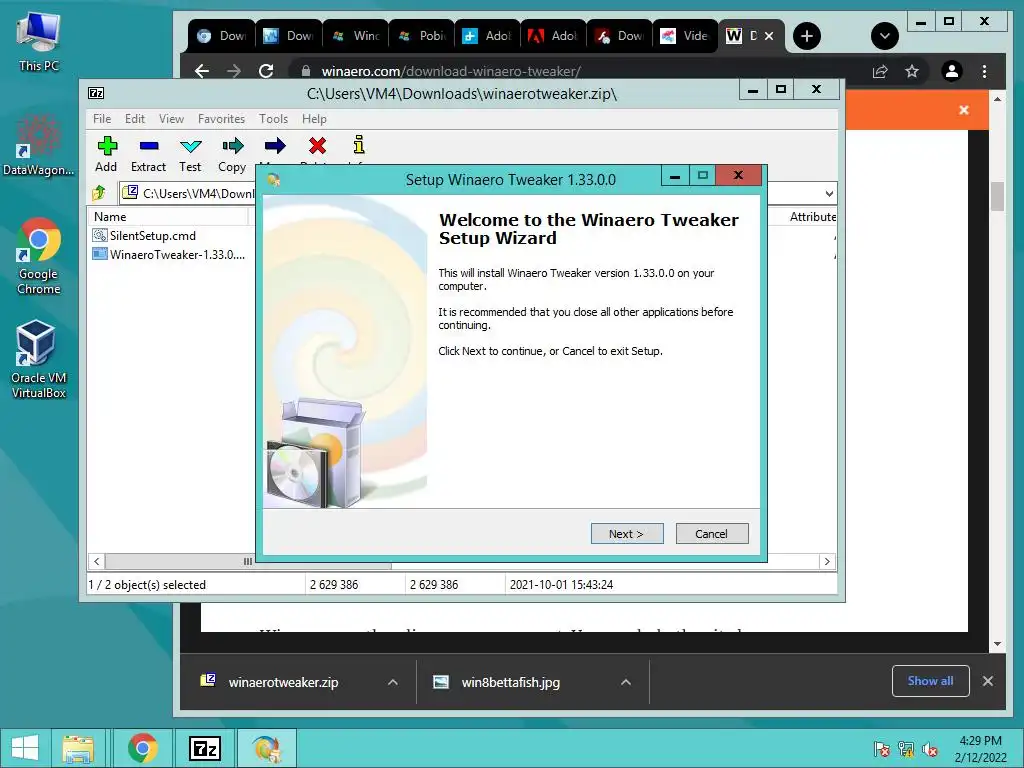Click the Copy icon in 7-Zip toolbar
Image resolution: width=1024 pixels, height=768 pixels.
[x=232, y=154]
